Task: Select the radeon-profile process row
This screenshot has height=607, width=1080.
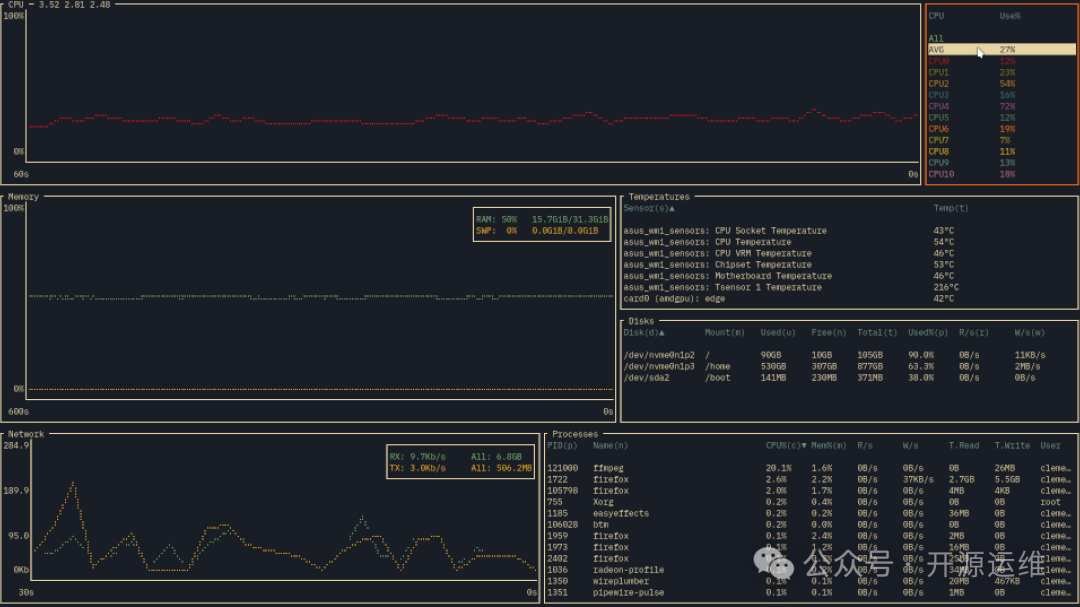Action: pos(627,570)
